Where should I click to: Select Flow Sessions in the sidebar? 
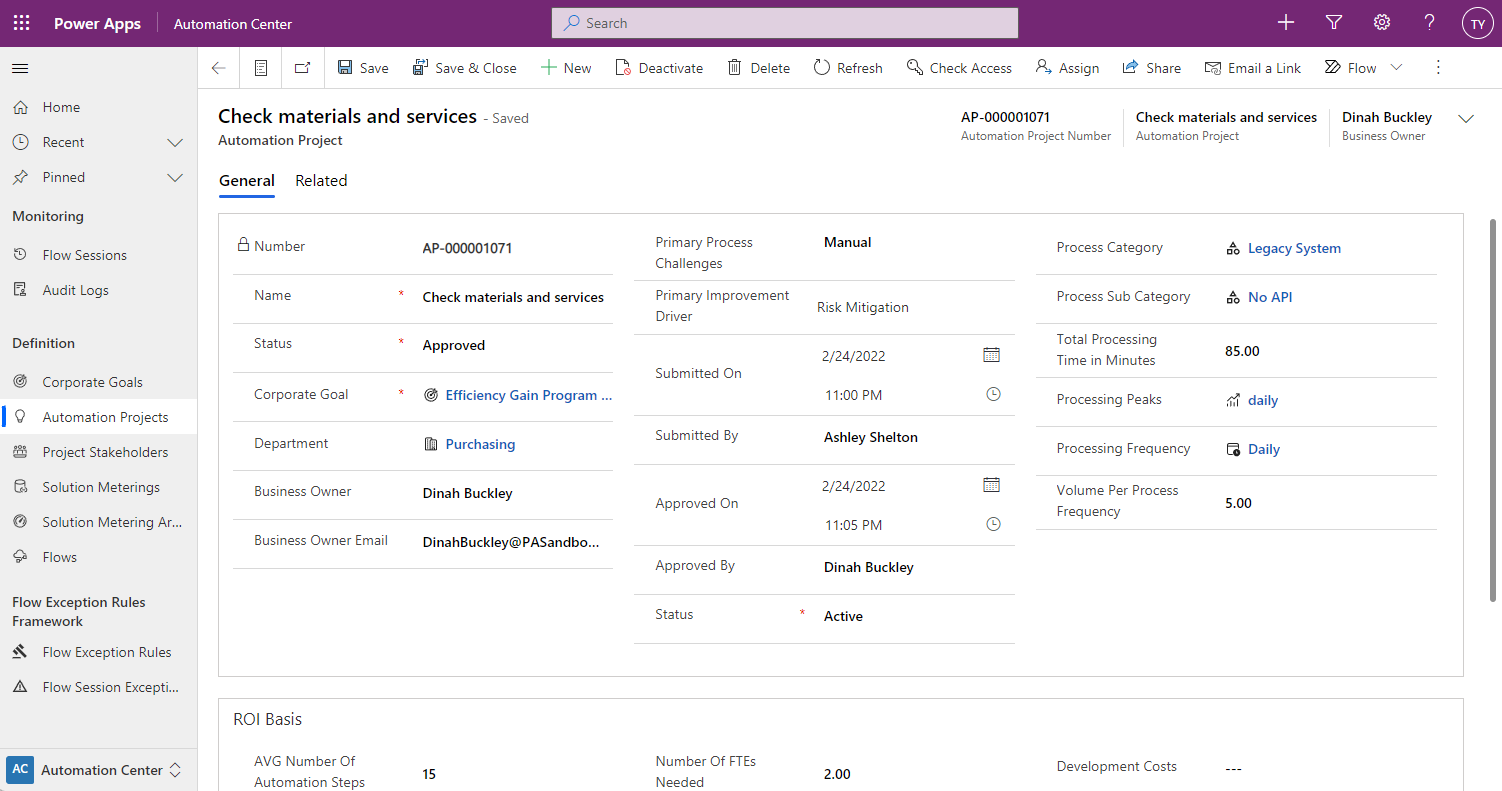84,255
